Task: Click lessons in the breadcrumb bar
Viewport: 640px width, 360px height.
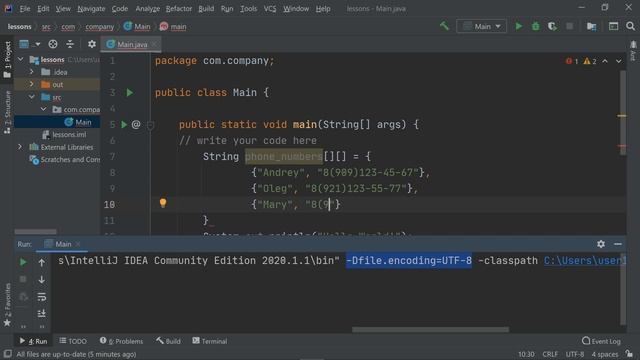Action: (x=19, y=27)
